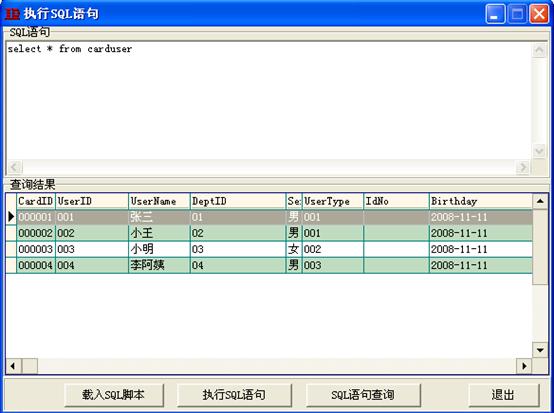Image resolution: width=554 pixels, height=413 pixels.
Task: Click inside the SQL statement text area
Action: click(269, 101)
